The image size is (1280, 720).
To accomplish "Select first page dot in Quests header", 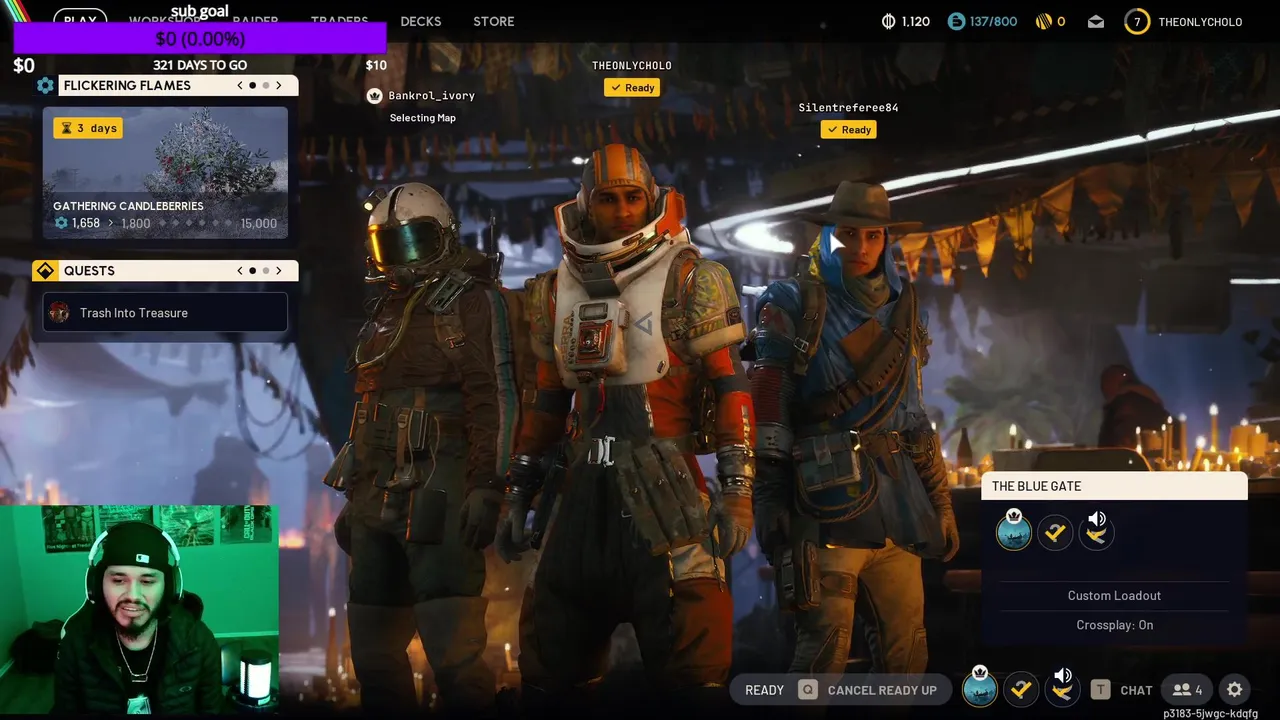I will click(253, 271).
